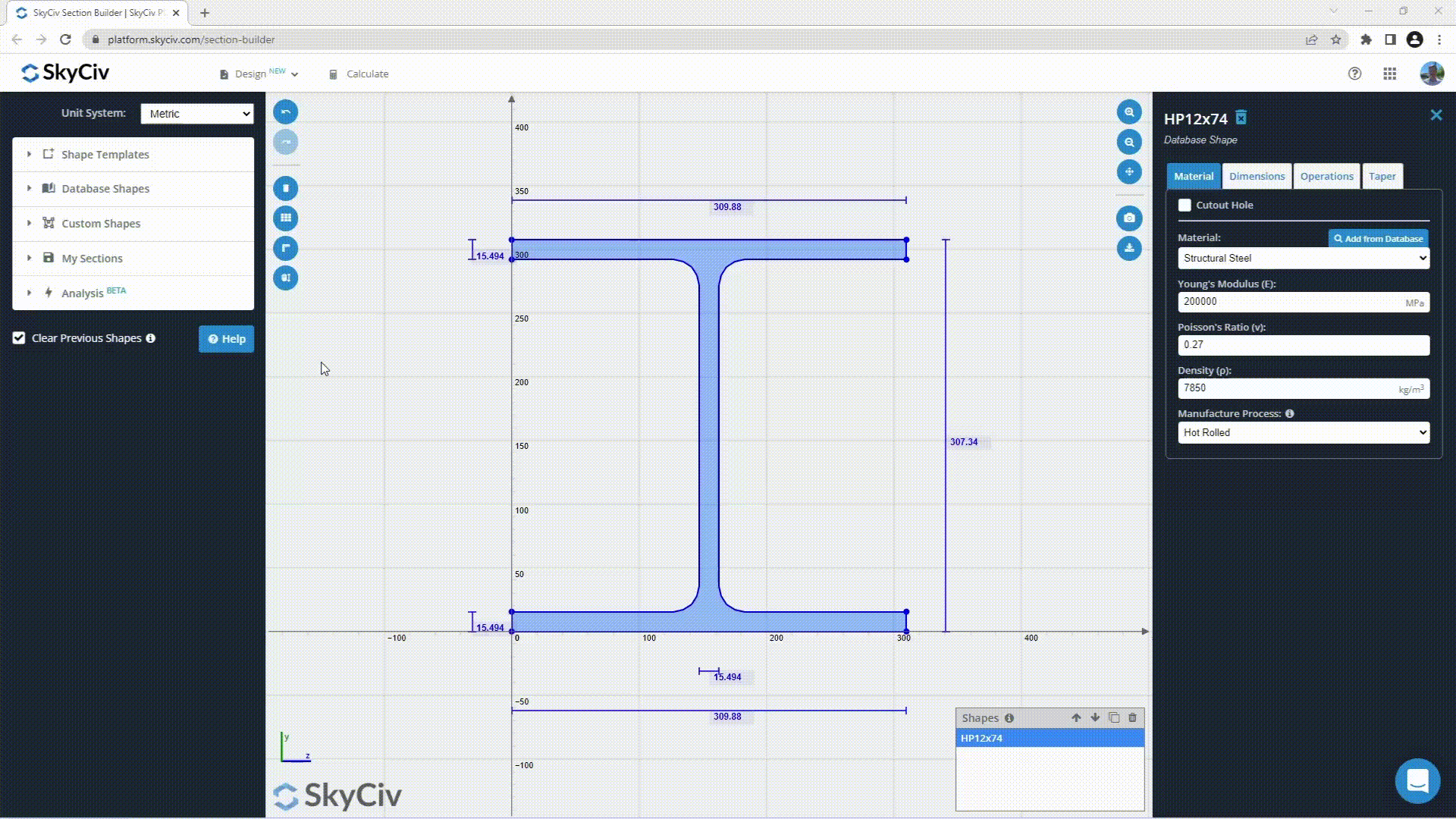Click the fit-to-screen icon in toolbar

(1129, 172)
